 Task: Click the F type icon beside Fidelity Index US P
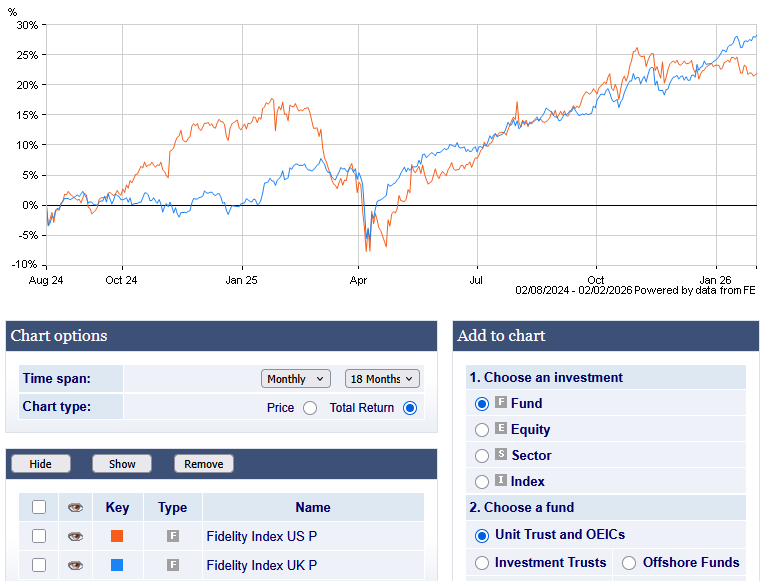[x=173, y=536]
